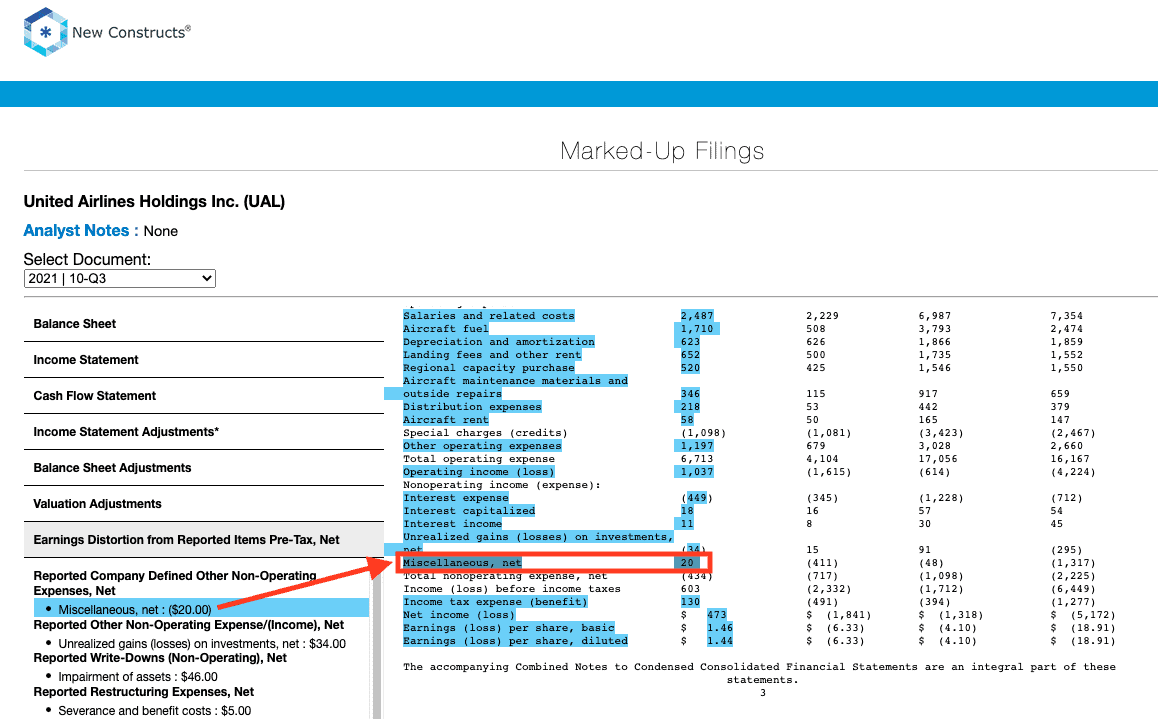This screenshot has height=719, width=1158.
Task: Click the 473 net income value
Action: pyautogui.click(x=717, y=615)
